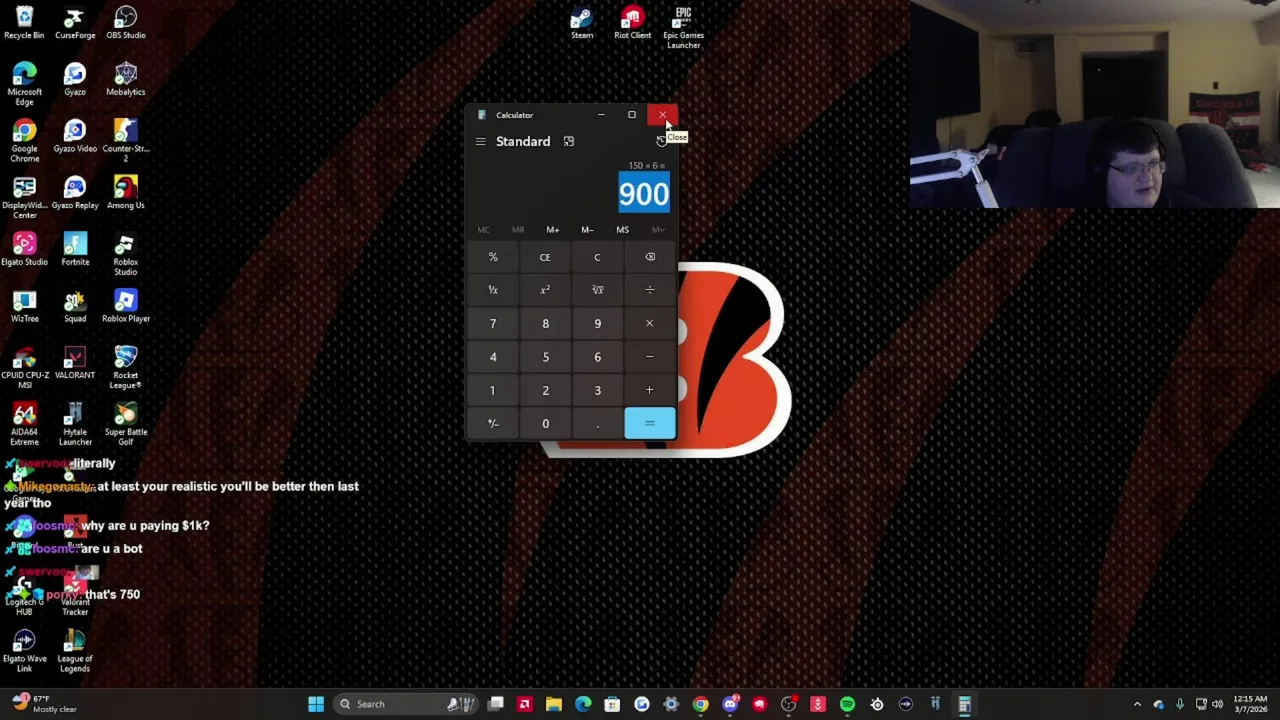Select the Counter-Strike 2 desktop icon
1280x720 pixels.
pos(125,142)
